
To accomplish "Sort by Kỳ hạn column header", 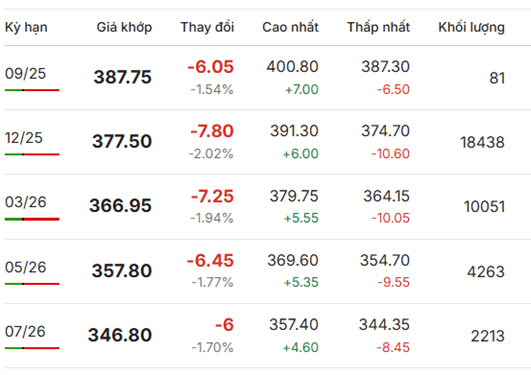I will pos(26,27).
